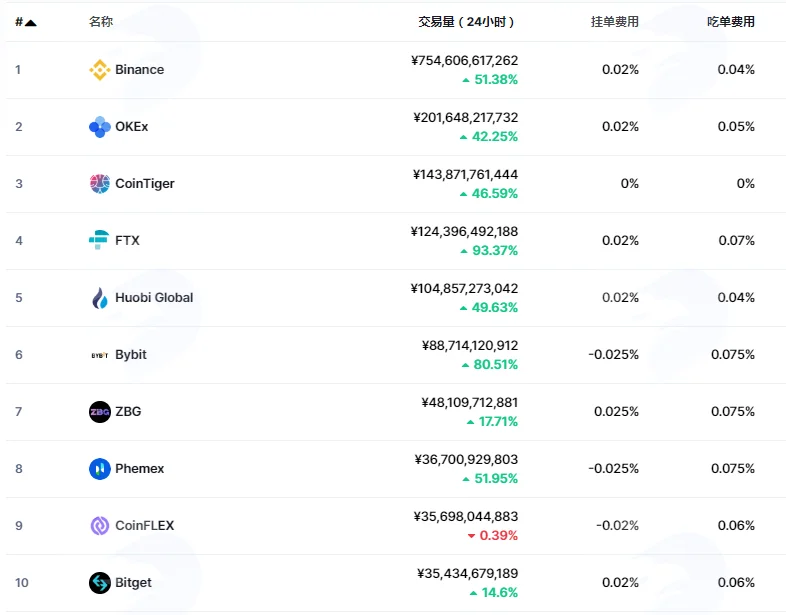Sort by 吃单费用 column header
Screen dimensions: 786x615
click(x=731, y=22)
